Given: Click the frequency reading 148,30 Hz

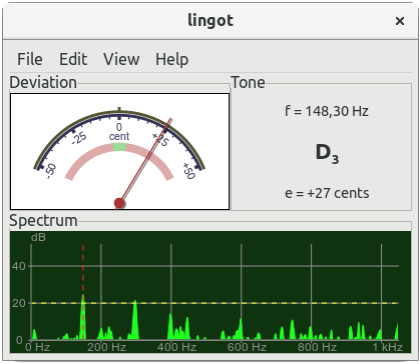Looking at the screenshot, I should click(x=327, y=111).
